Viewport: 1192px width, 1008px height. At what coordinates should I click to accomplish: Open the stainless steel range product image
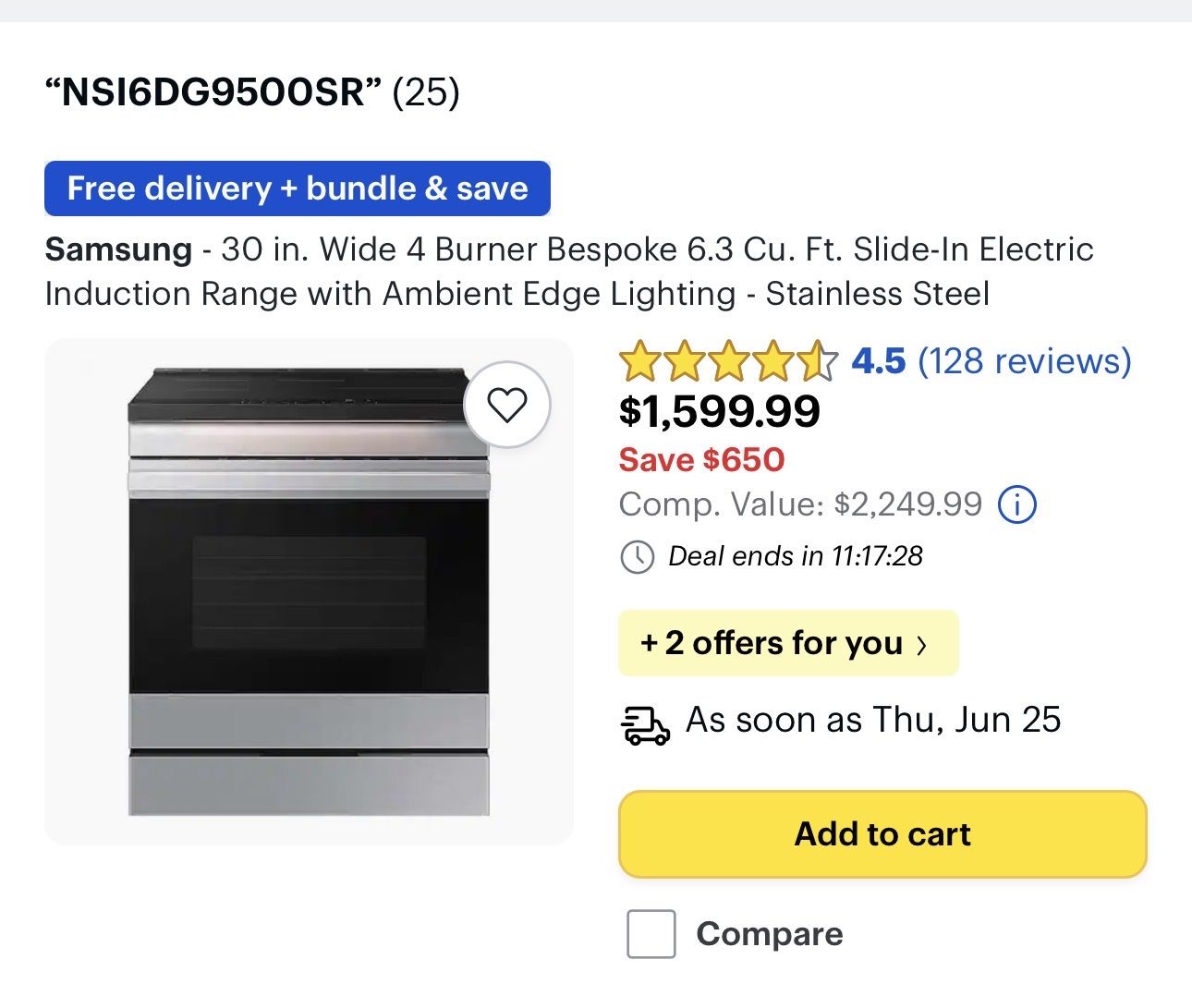point(309,591)
